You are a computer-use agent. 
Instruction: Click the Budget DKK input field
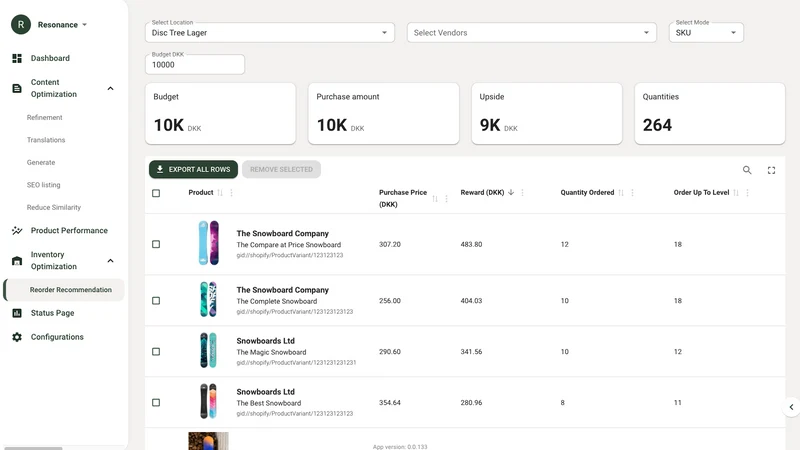point(195,65)
